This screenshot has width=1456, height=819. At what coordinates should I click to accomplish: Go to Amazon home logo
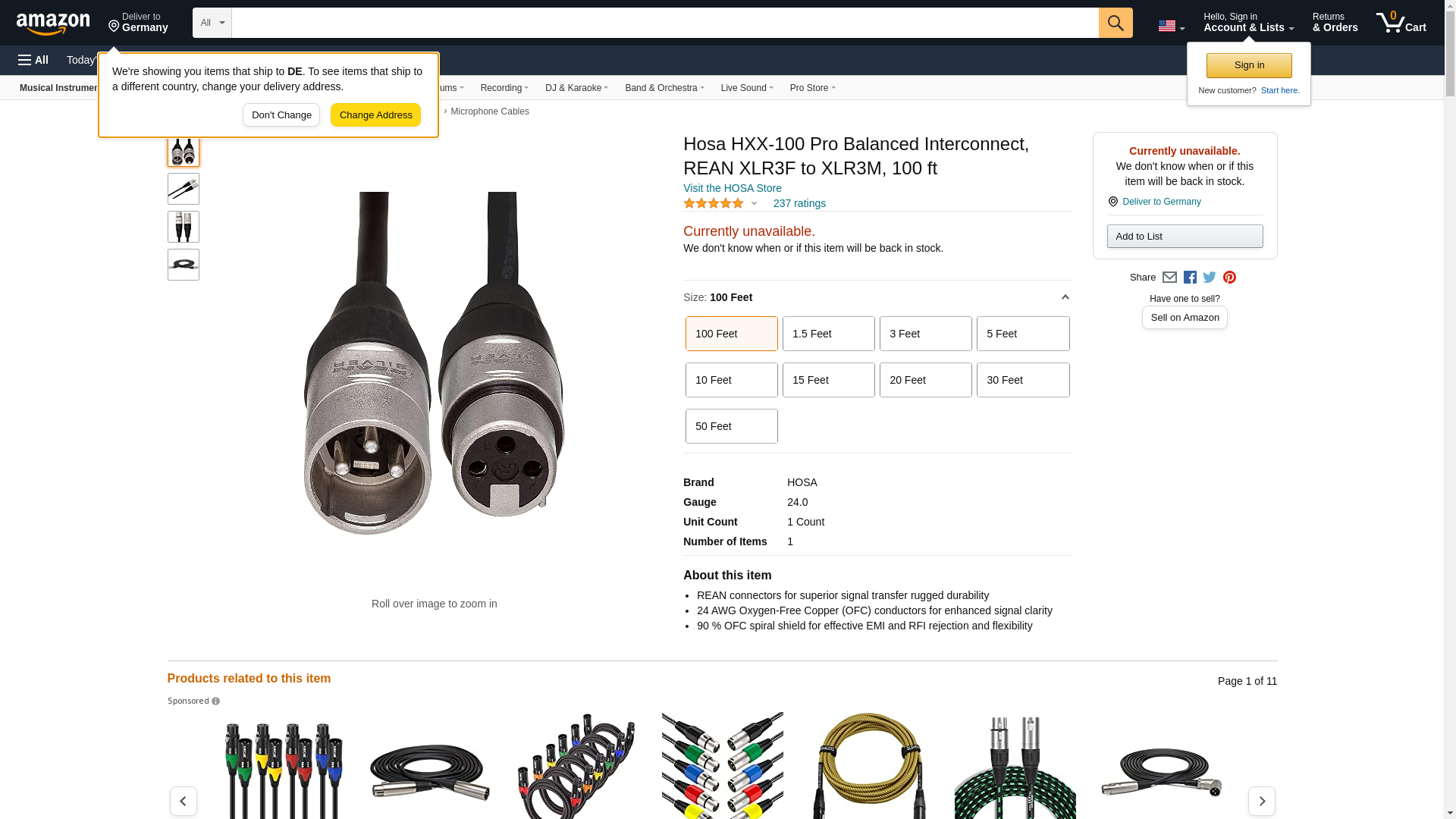tap(53, 24)
